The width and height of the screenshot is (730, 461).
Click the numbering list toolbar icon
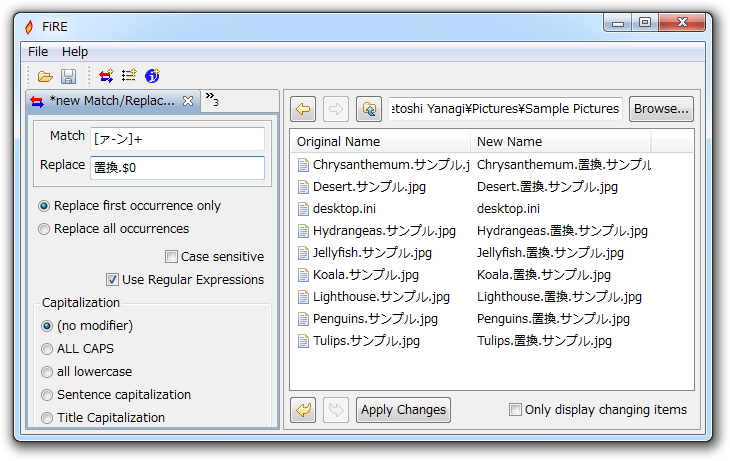click(129, 75)
